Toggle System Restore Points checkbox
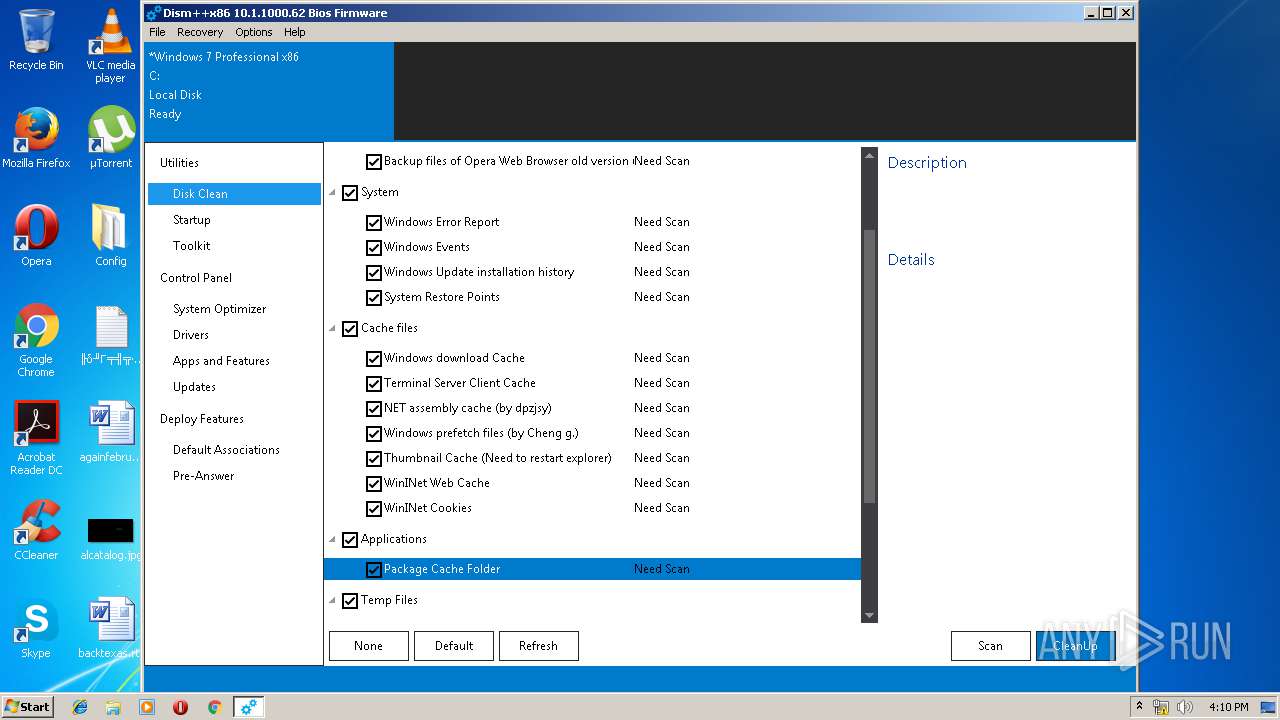The height and width of the screenshot is (720, 1280). pos(374,298)
